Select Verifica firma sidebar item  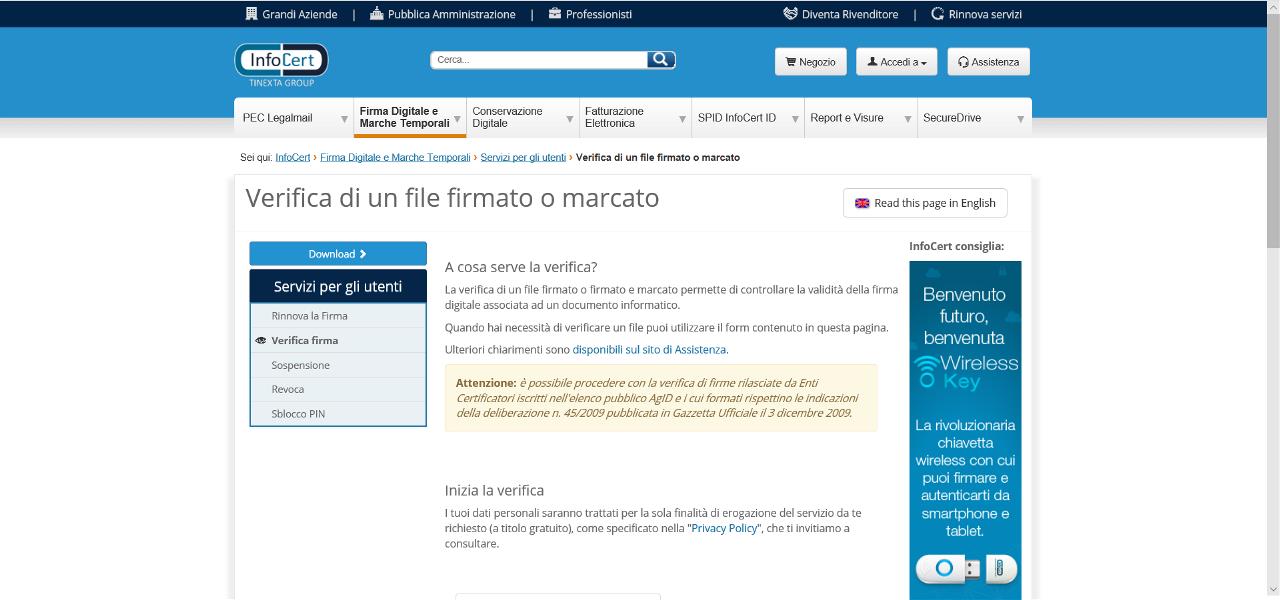[x=338, y=340]
